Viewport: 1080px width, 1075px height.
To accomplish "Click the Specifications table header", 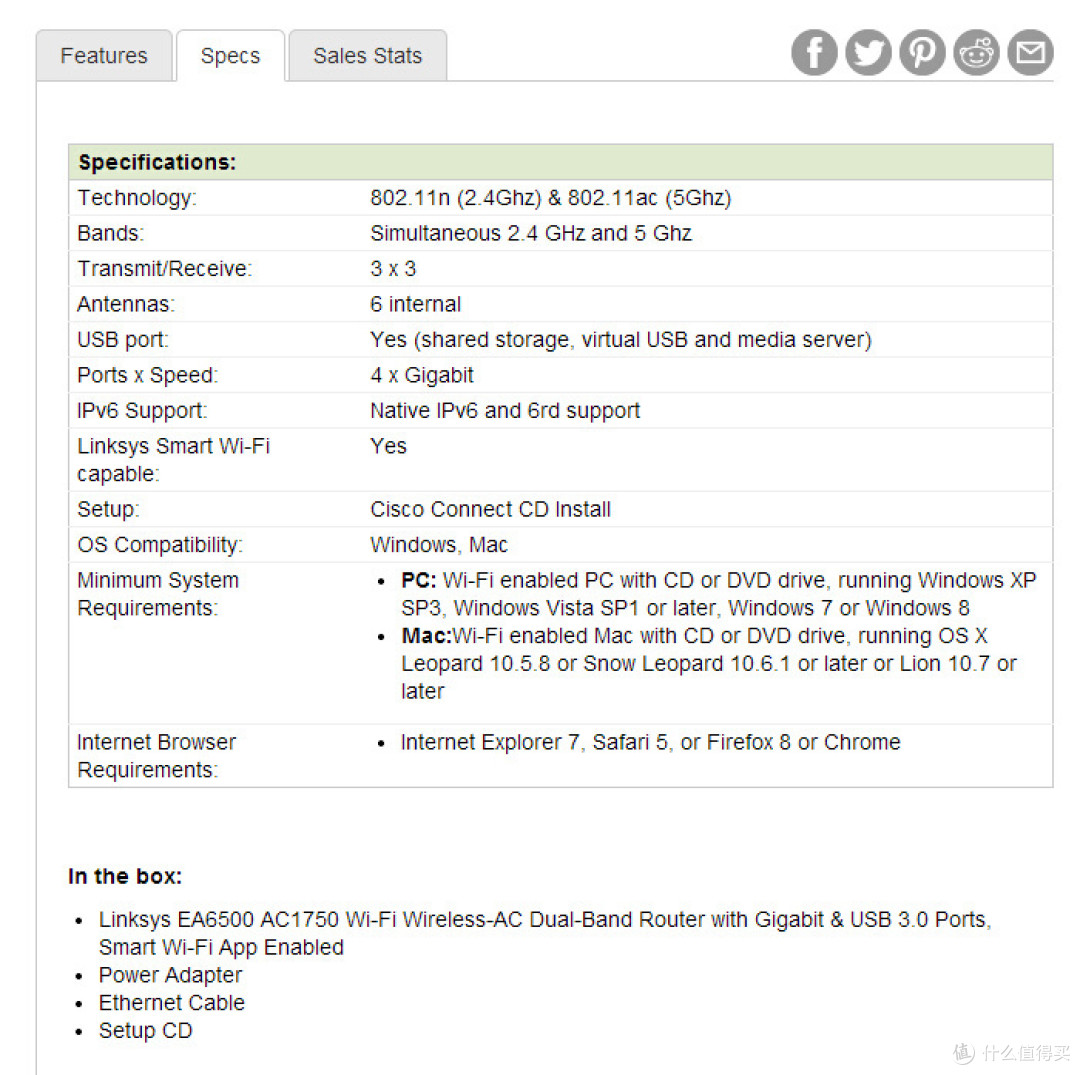I will pos(561,163).
